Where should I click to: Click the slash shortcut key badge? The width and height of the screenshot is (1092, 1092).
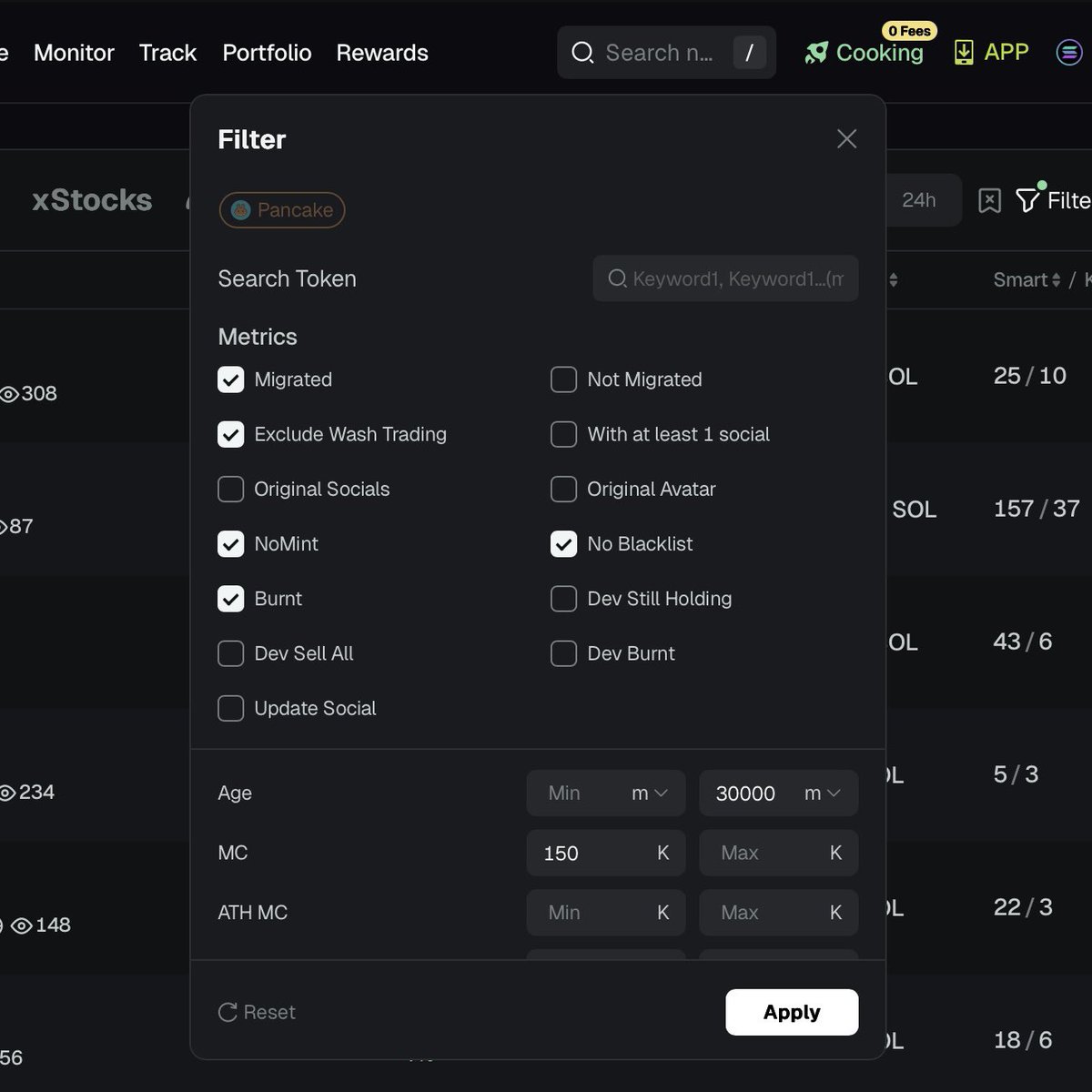pos(749,53)
